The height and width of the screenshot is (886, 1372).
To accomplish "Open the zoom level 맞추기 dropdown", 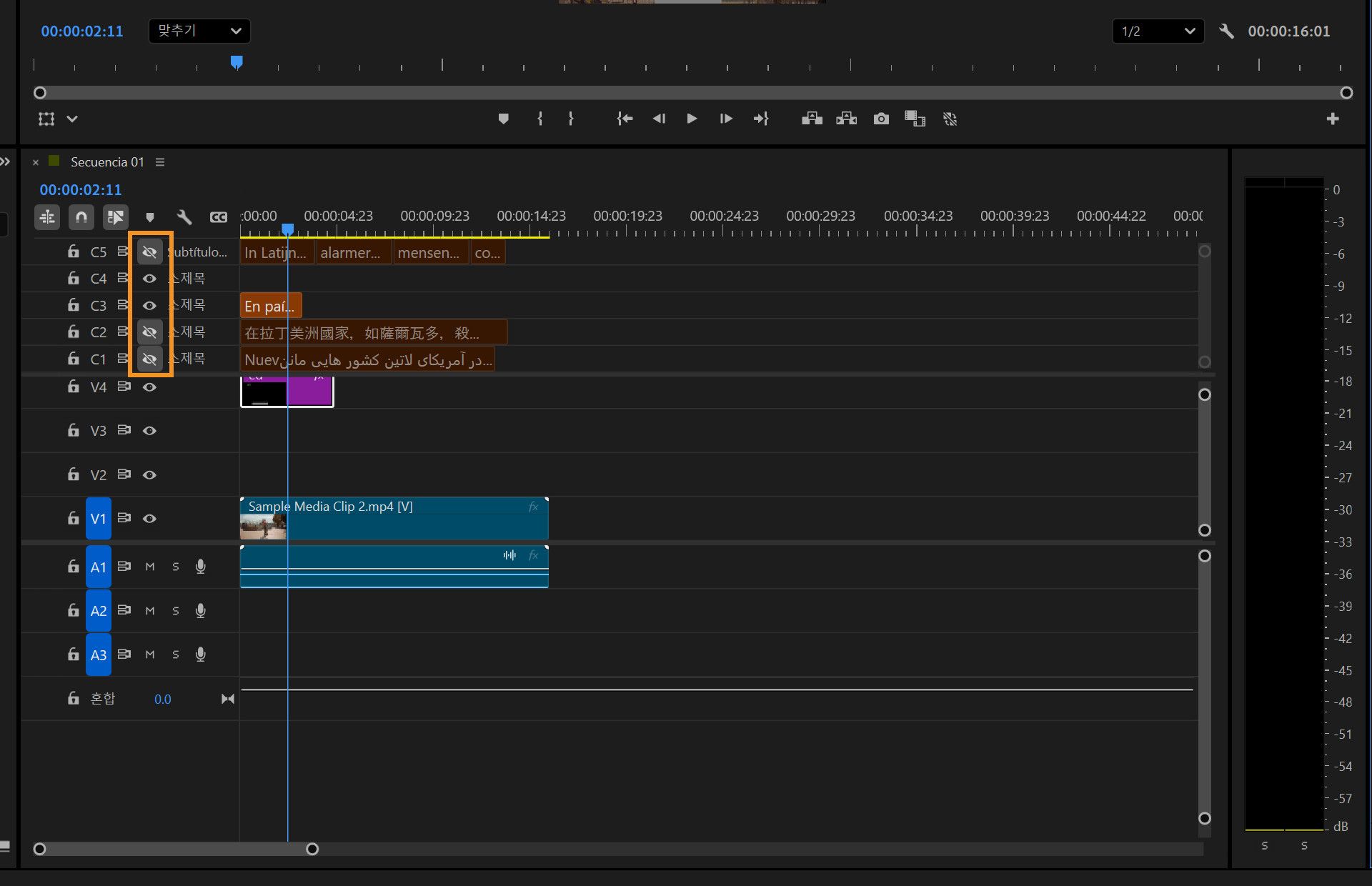I will pos(199,31).
